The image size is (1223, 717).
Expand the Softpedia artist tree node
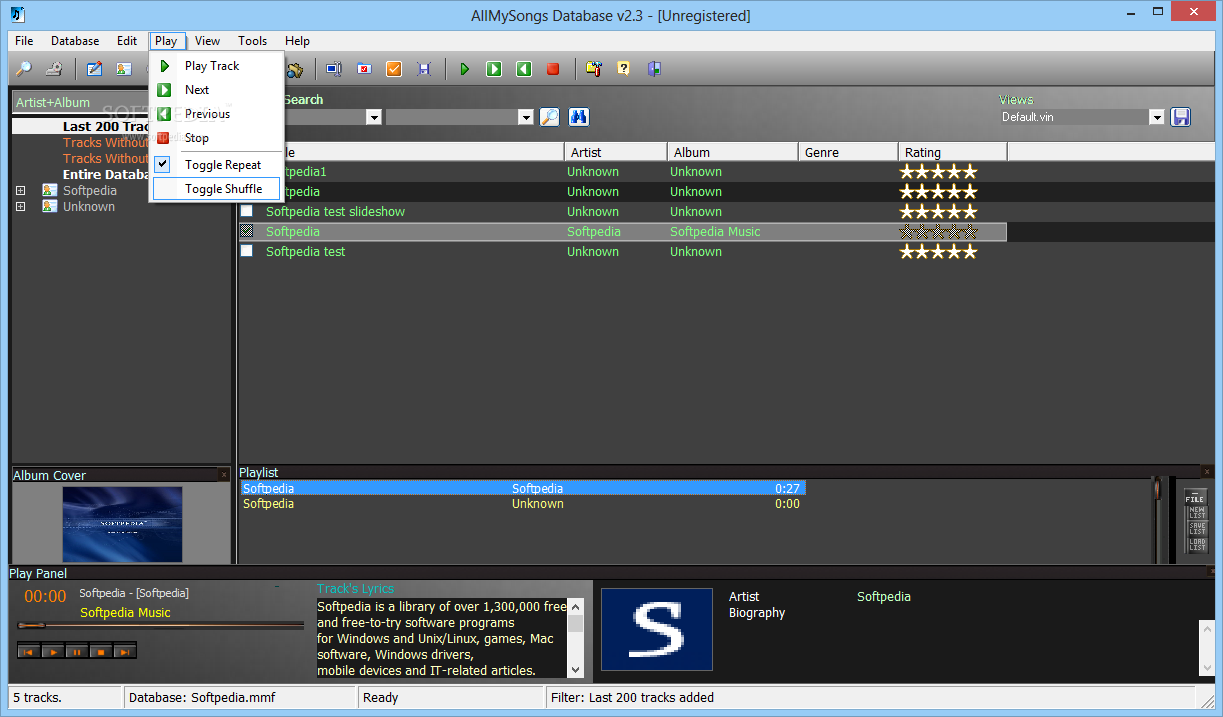click(x=20, y=190)
